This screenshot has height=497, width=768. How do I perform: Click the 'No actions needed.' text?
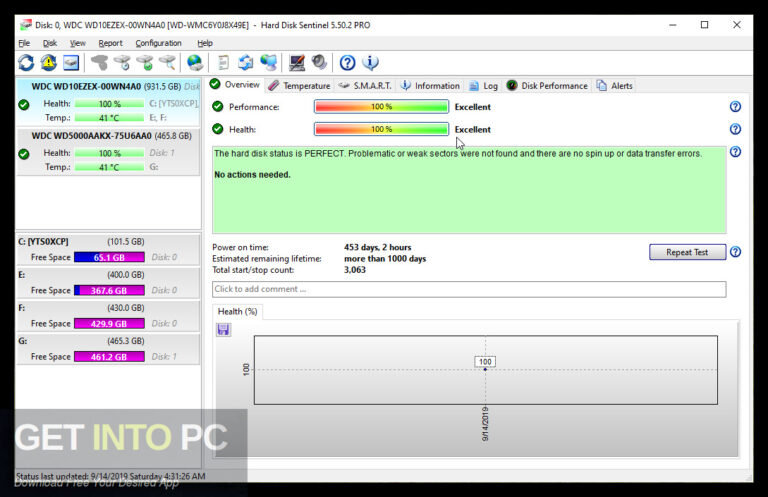(252, 174)
